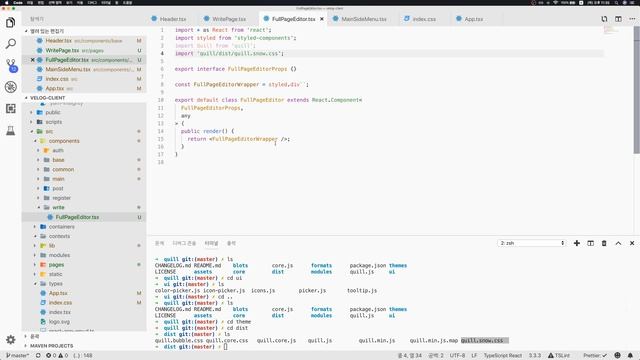Viewport: 640px width, 360px height.
Task: Select the Debug Console panel tab
Action: tap(184, 243)
